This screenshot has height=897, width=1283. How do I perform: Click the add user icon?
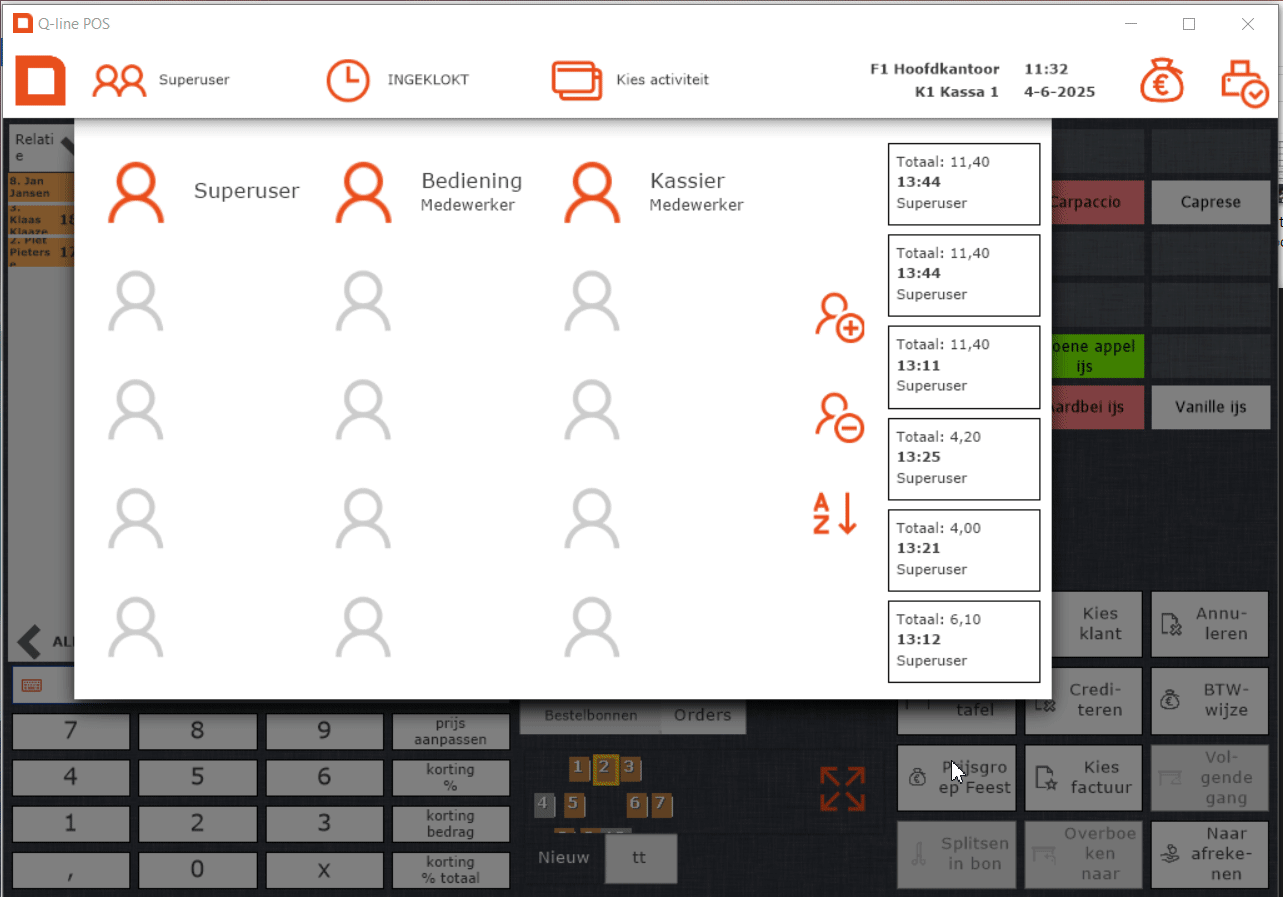click(x=839, y=318)
